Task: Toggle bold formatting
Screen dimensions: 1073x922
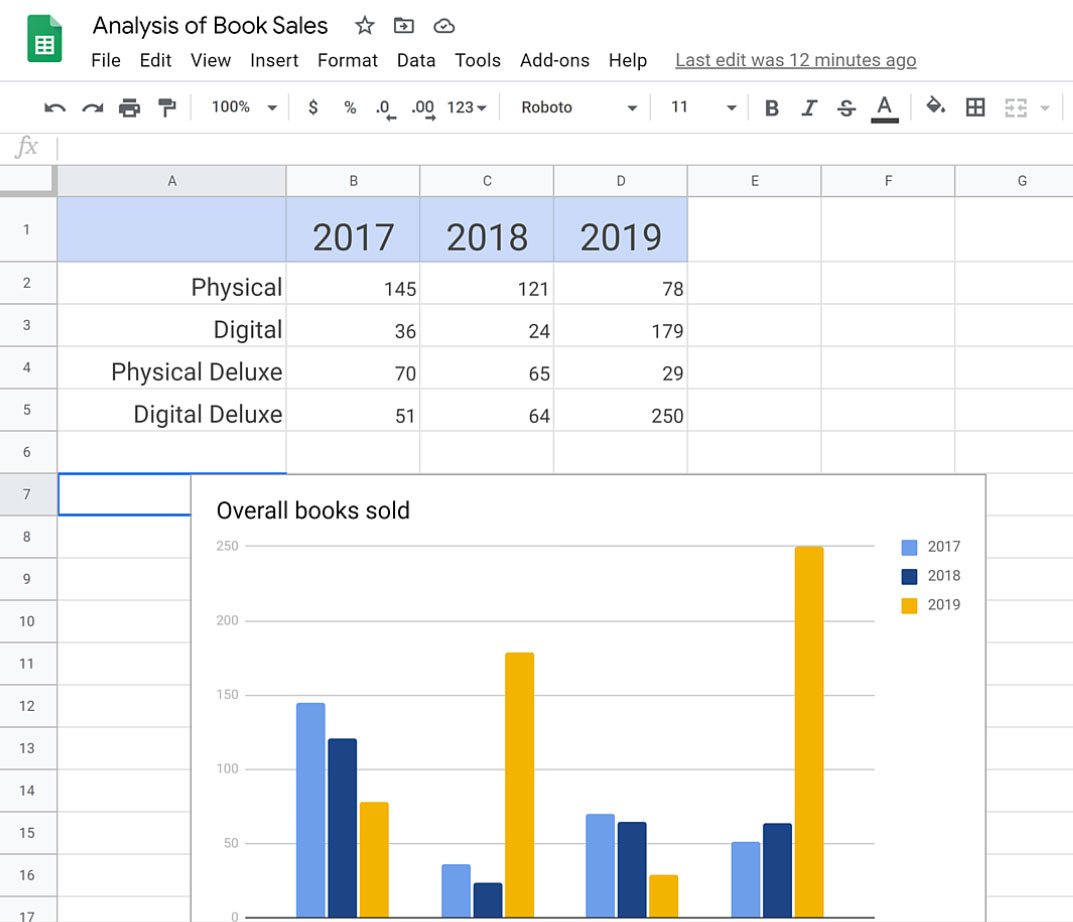Action: tap(771, 108)
